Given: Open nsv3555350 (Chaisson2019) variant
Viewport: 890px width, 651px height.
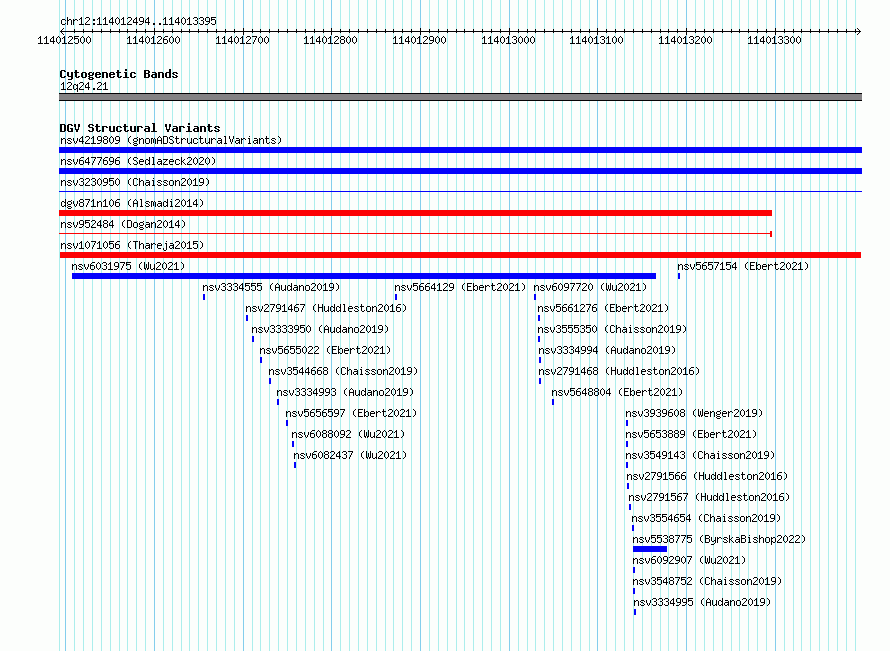Looking at the screenshot, I should click(x=612, y=329).
